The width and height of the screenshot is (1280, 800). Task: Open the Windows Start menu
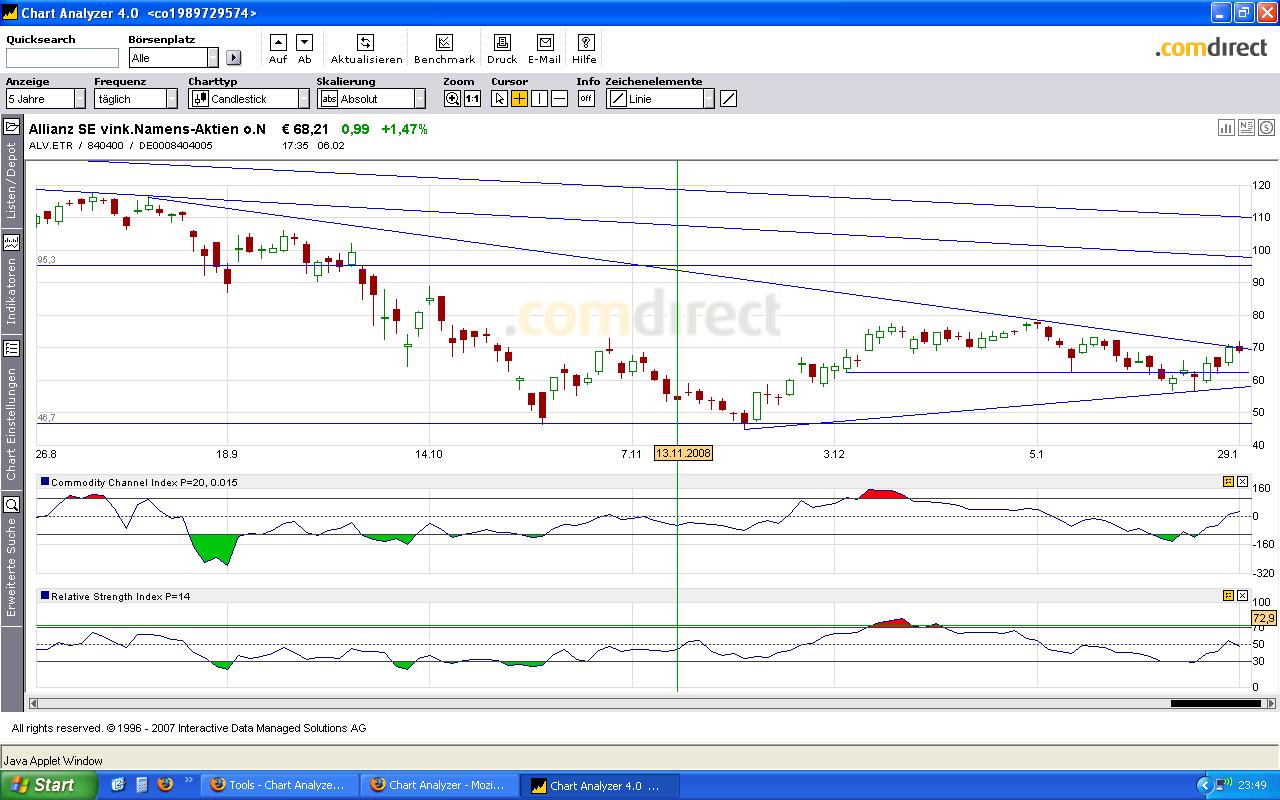tap(49, 785)
